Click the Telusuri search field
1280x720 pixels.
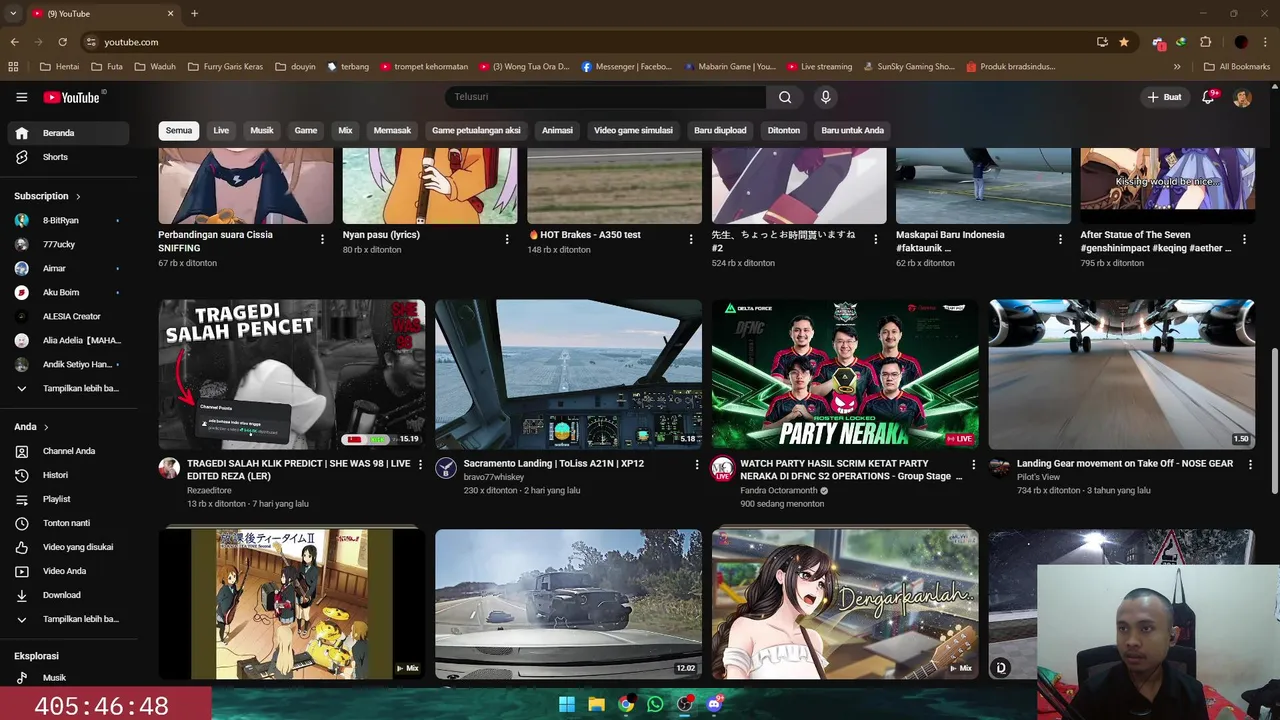point(605,97)
